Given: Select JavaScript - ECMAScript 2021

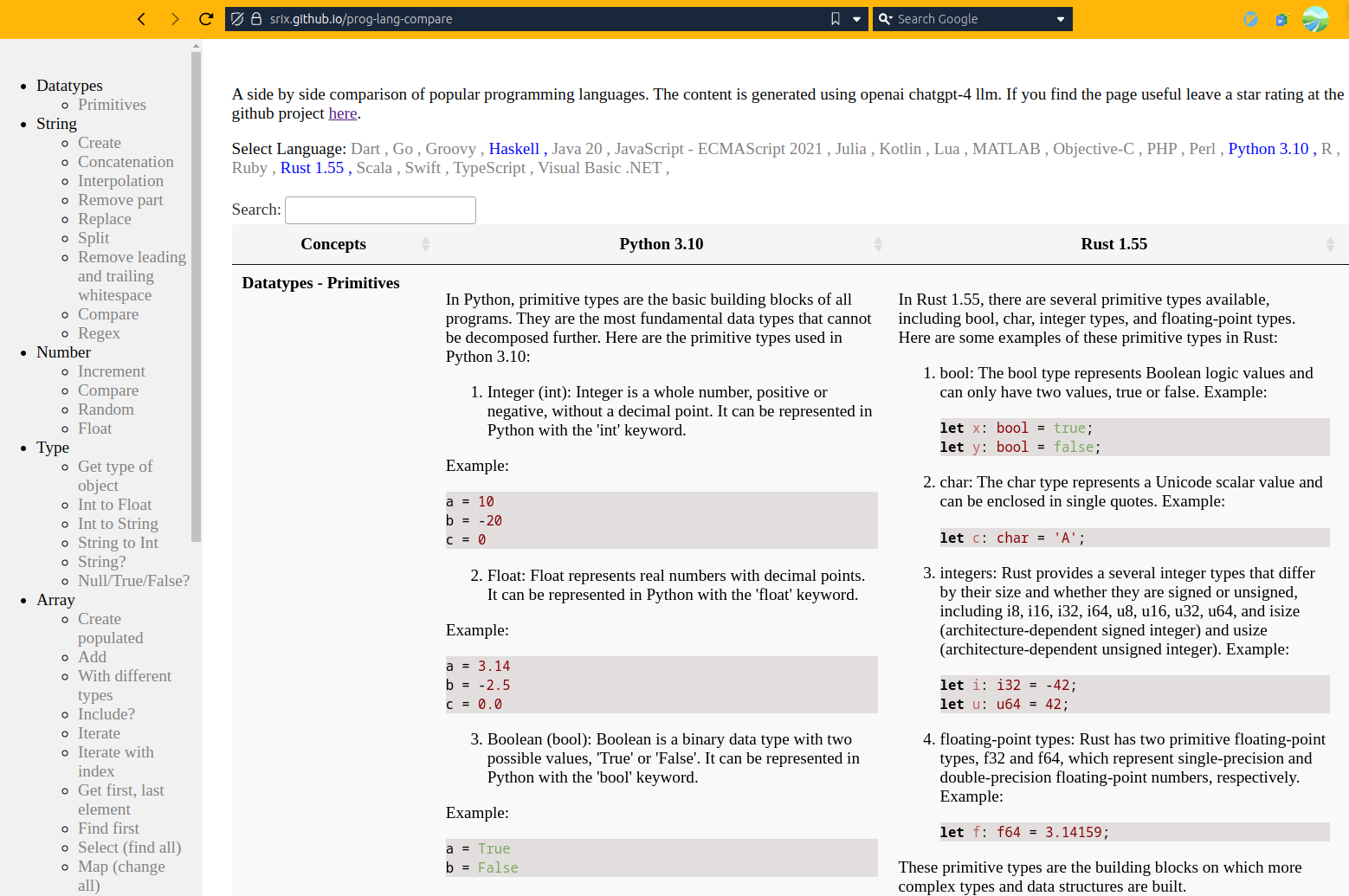Looking at the screenshot, I should click(719, 149).
